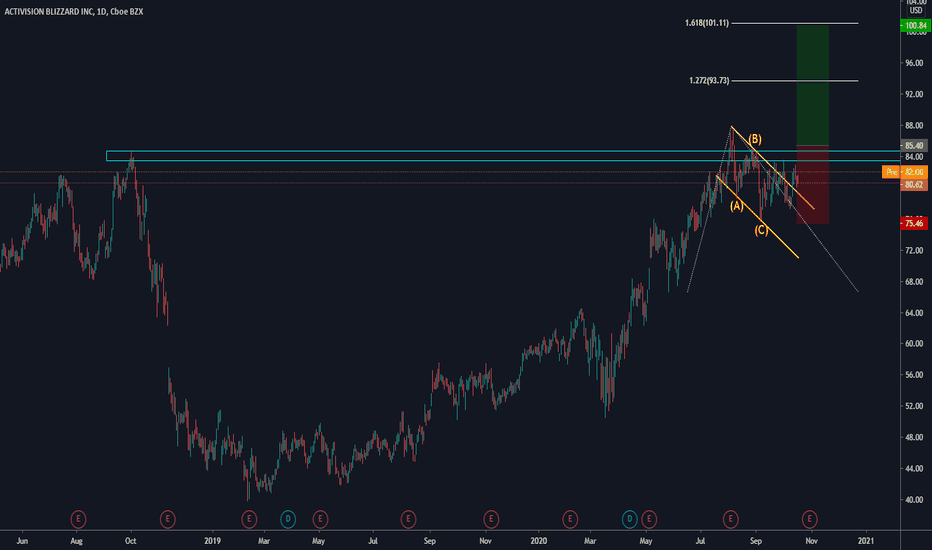The height and width of the screenshot is (550, 932).
Task: Open earnings marker between Oct 2018 and 2019
Action: (x=168, y=519)
